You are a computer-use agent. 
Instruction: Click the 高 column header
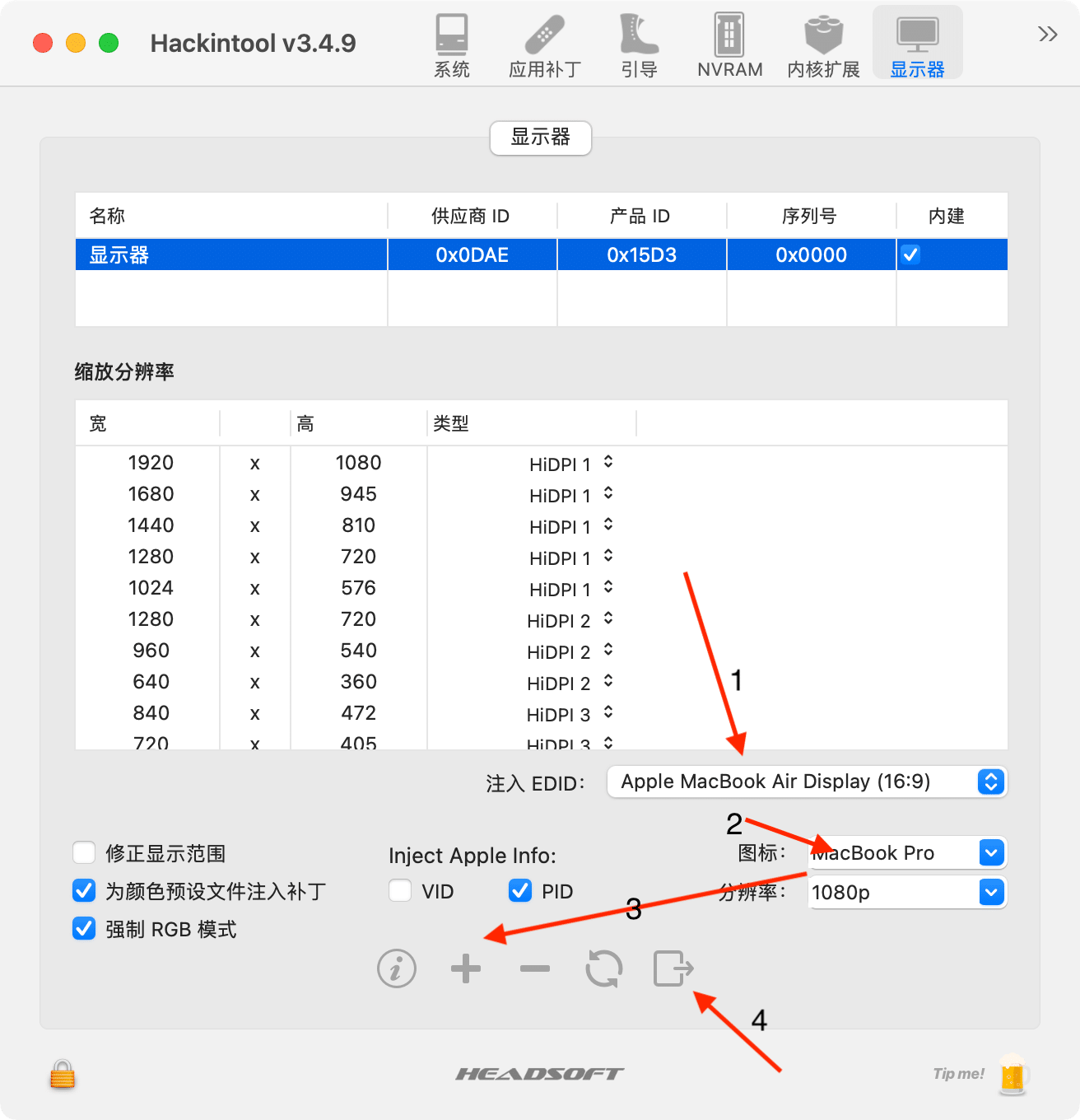[358, 423]
